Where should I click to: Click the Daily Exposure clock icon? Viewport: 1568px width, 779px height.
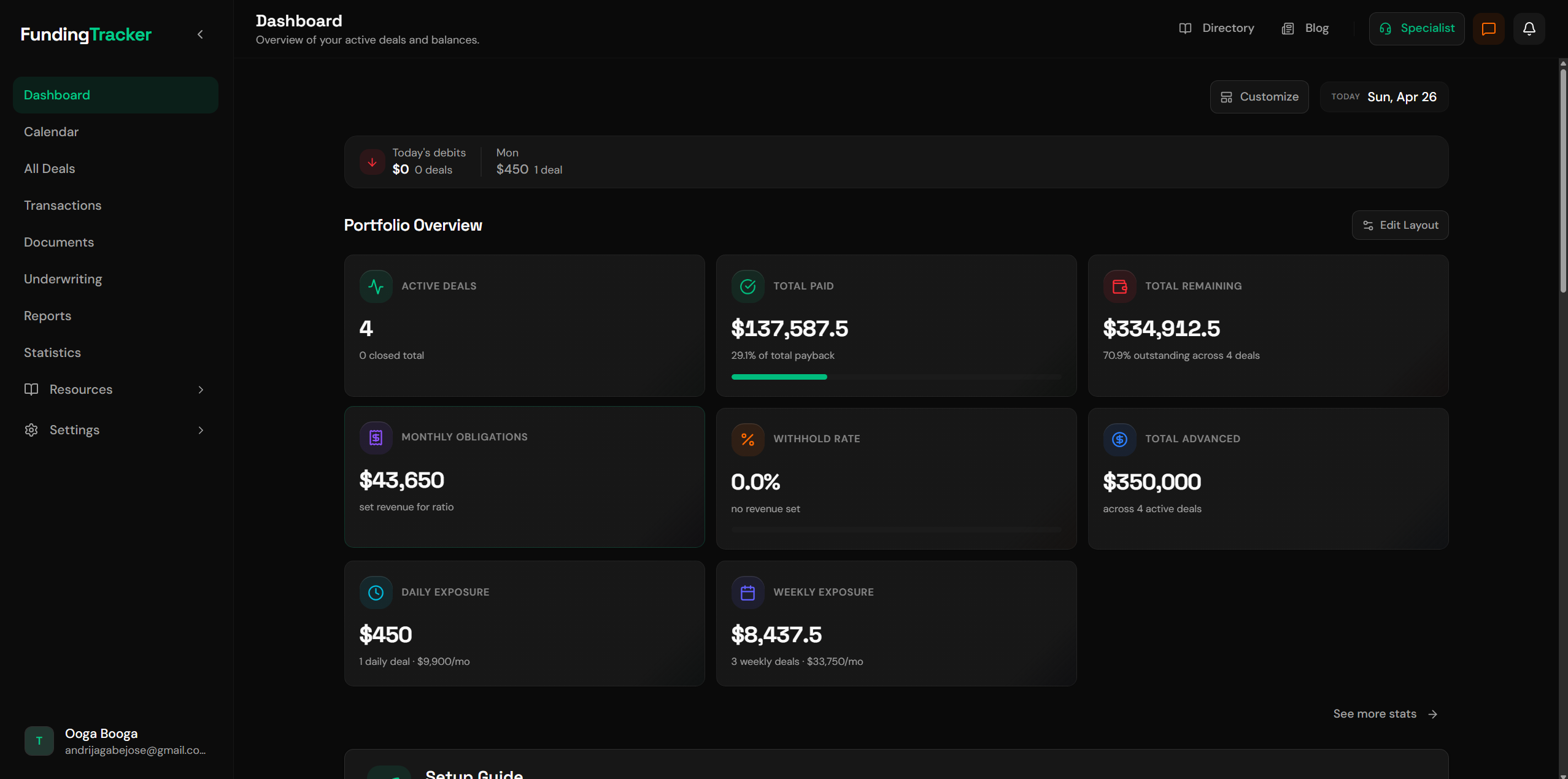coord(376,593)
